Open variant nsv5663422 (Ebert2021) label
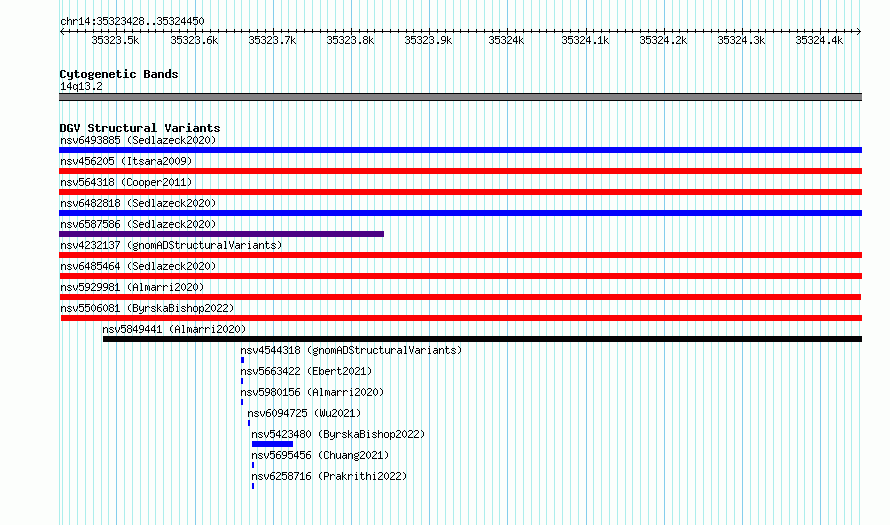The image size is (890, 525). pyautogui.click(x=306, y=371)
